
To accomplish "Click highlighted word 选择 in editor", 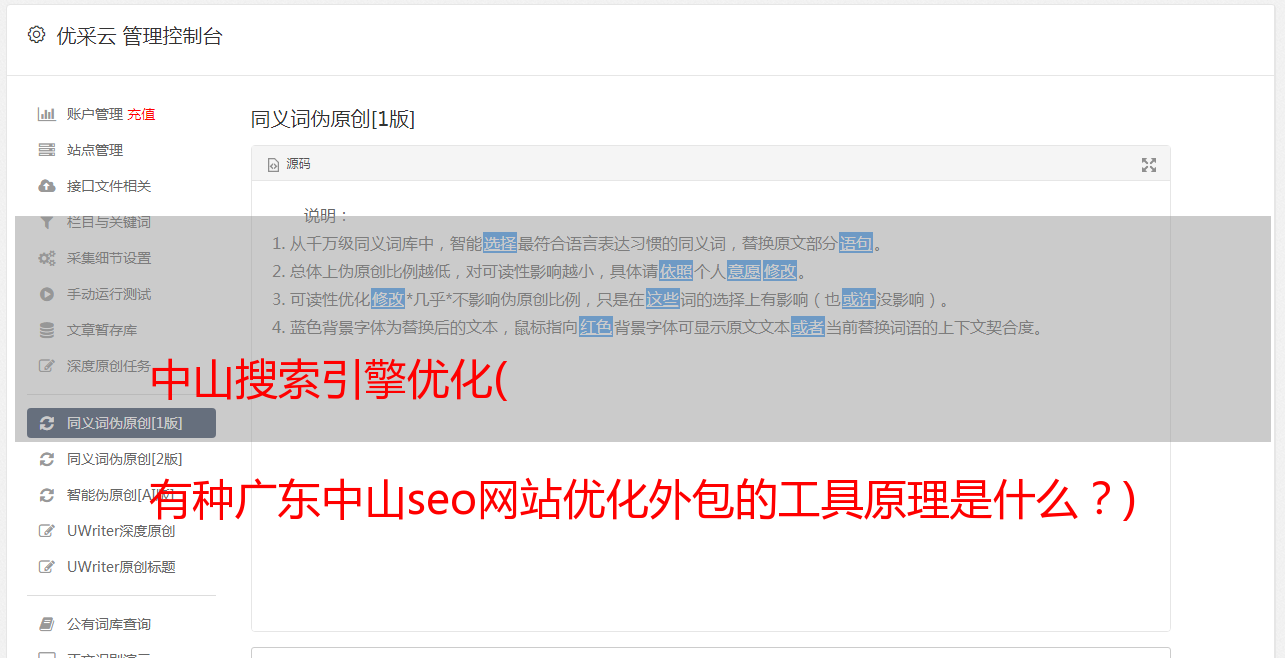I will point(500,243).
